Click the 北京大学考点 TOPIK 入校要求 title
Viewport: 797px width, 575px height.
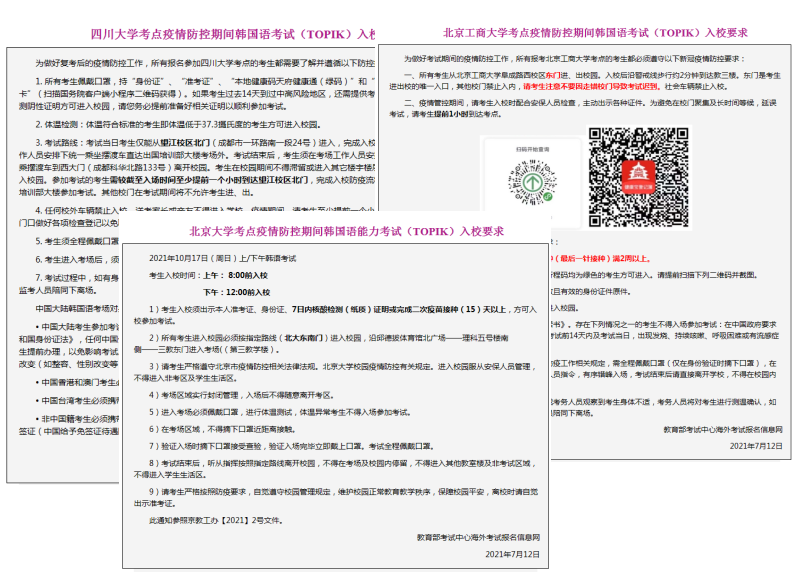pyautogui.click(x=346, y=231)
